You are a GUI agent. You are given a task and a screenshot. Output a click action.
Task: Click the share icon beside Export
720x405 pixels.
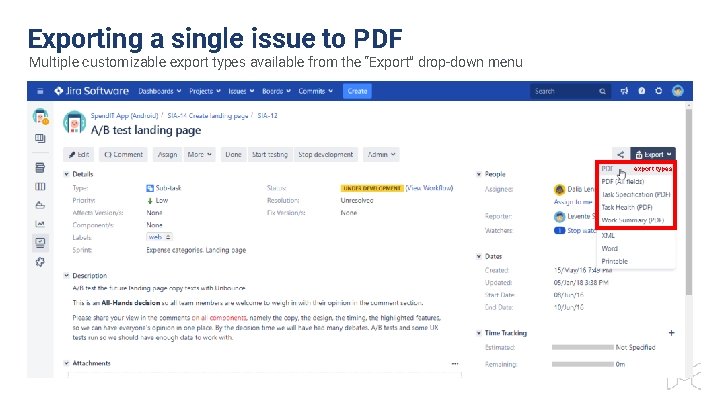pyautogui.click(x=620, y=154)
